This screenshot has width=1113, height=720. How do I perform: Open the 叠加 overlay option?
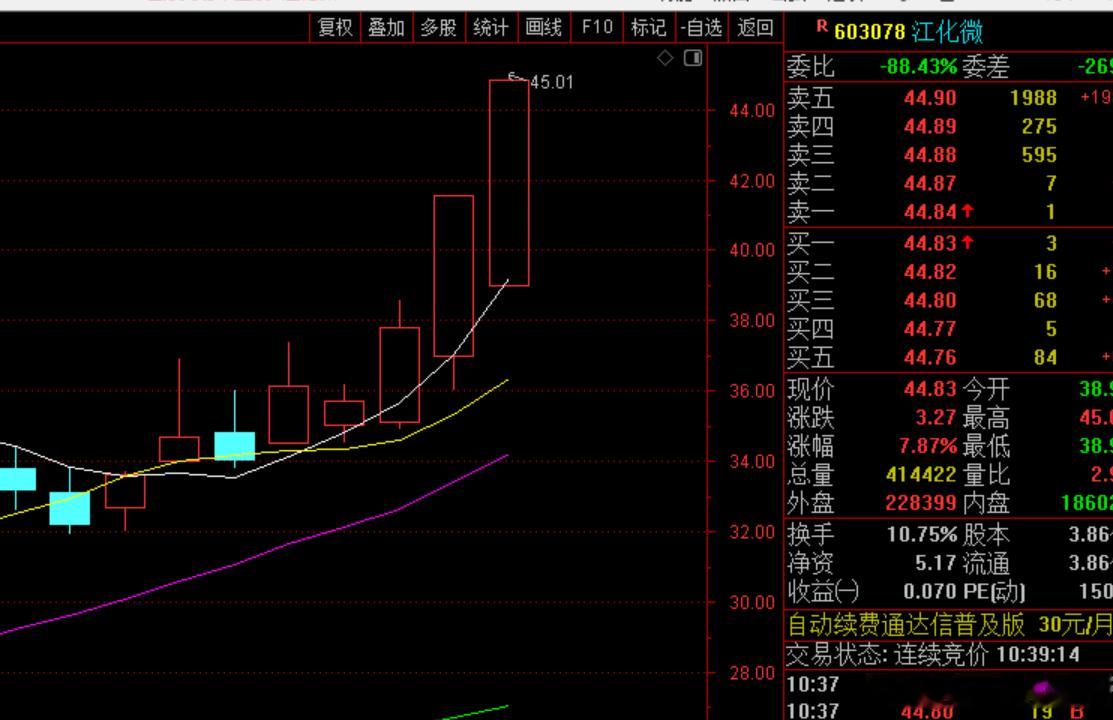[387, 28]
